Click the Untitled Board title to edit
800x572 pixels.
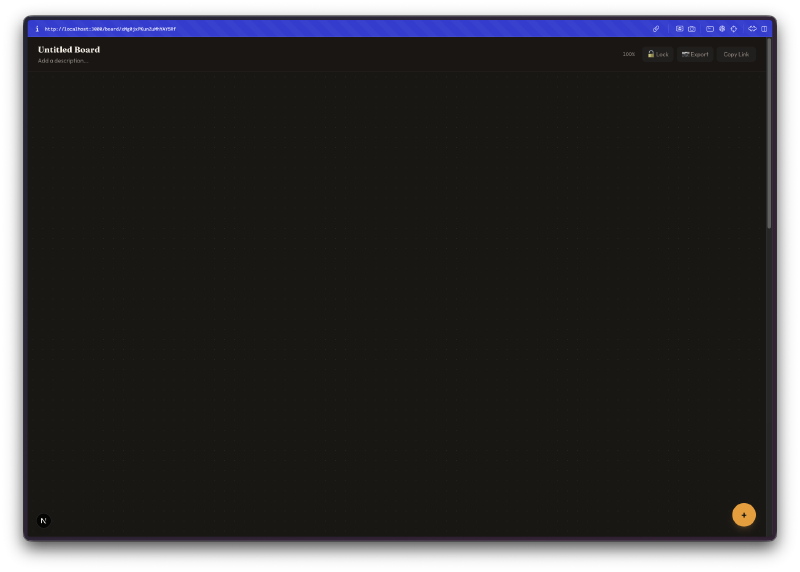click(x=69, y=49)
